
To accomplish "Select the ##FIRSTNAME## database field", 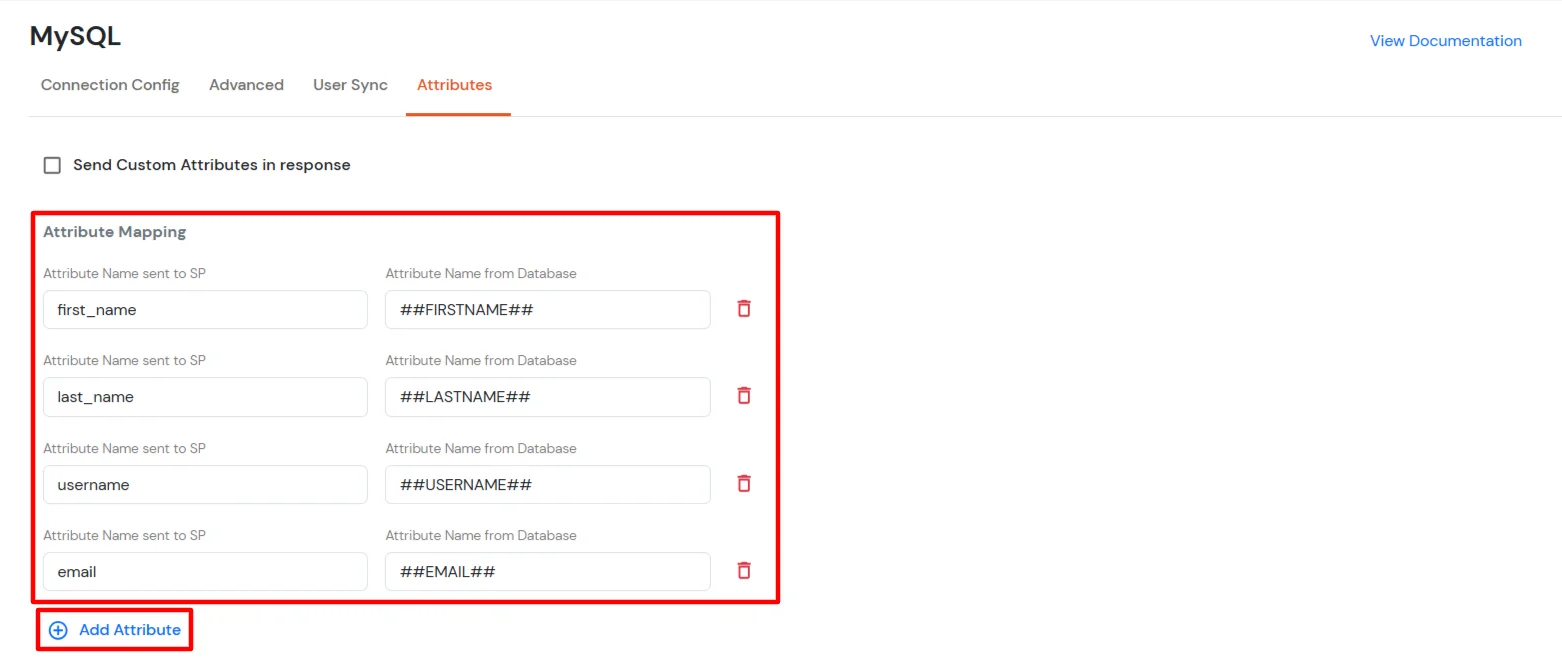I will point(547,309).
